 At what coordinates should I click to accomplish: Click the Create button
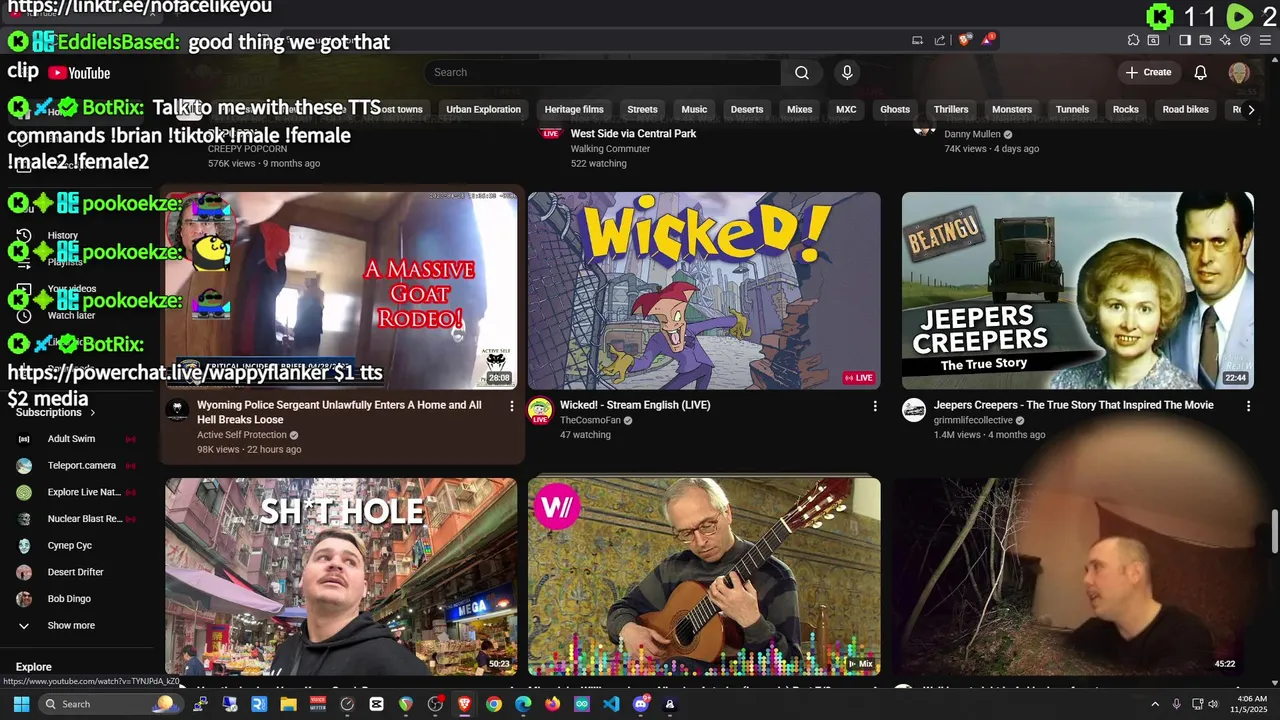[1148, 72]
